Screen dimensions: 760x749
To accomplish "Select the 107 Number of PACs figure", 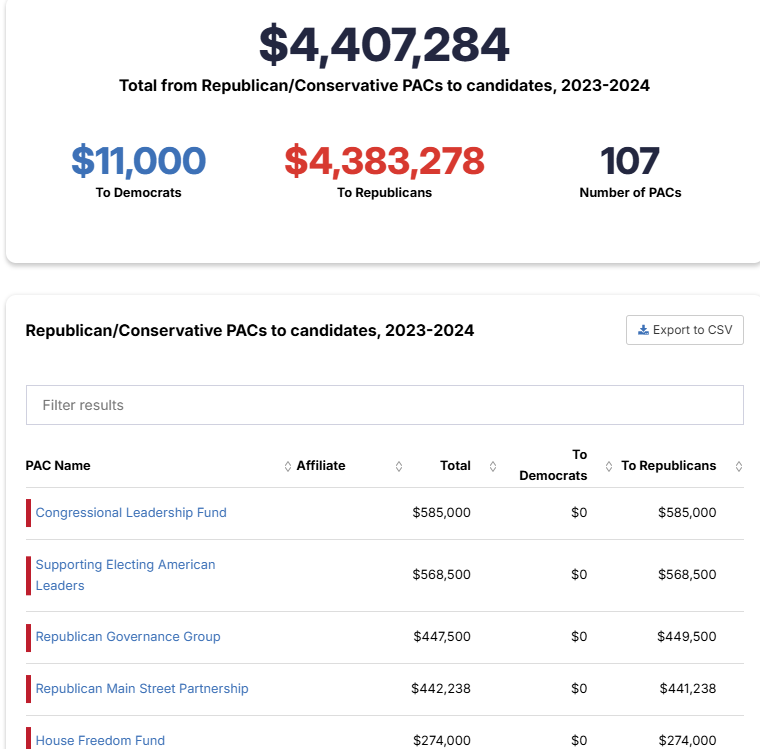I will click(630, 160).
